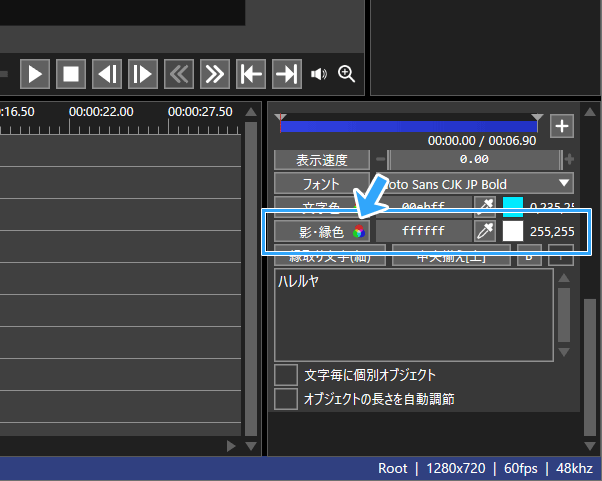Increase display speed with plus icon

[x=569, y=159]
